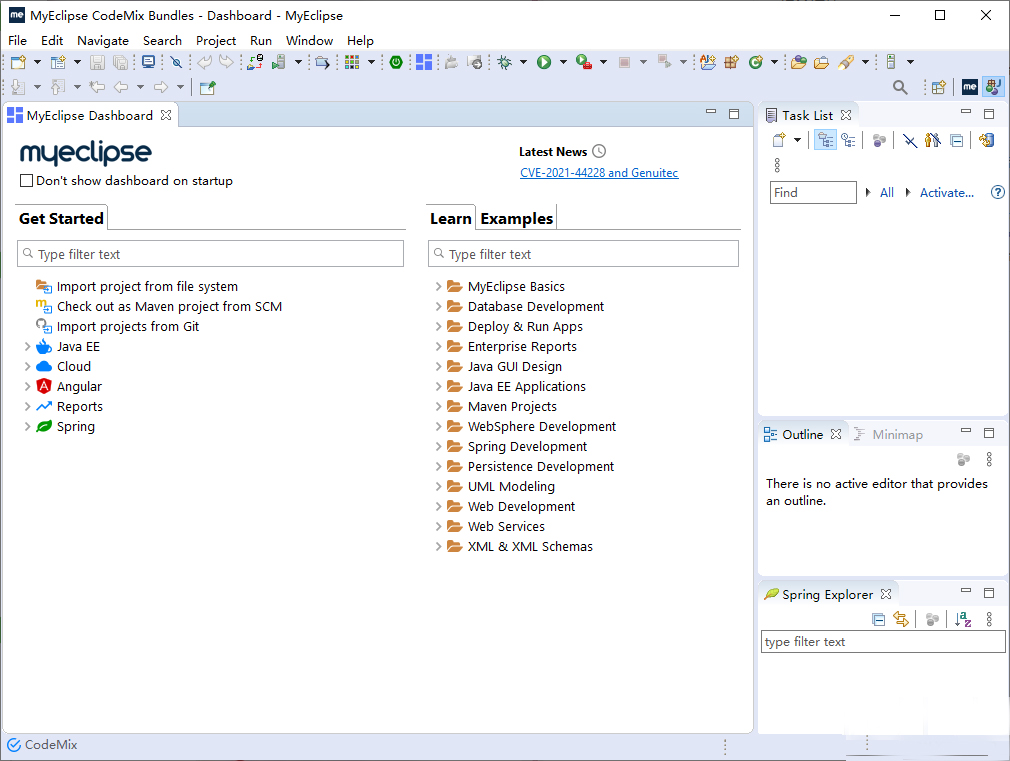Click the Task List help icon
This screenshot has height=761, width=1010.
tap(997, 192)
